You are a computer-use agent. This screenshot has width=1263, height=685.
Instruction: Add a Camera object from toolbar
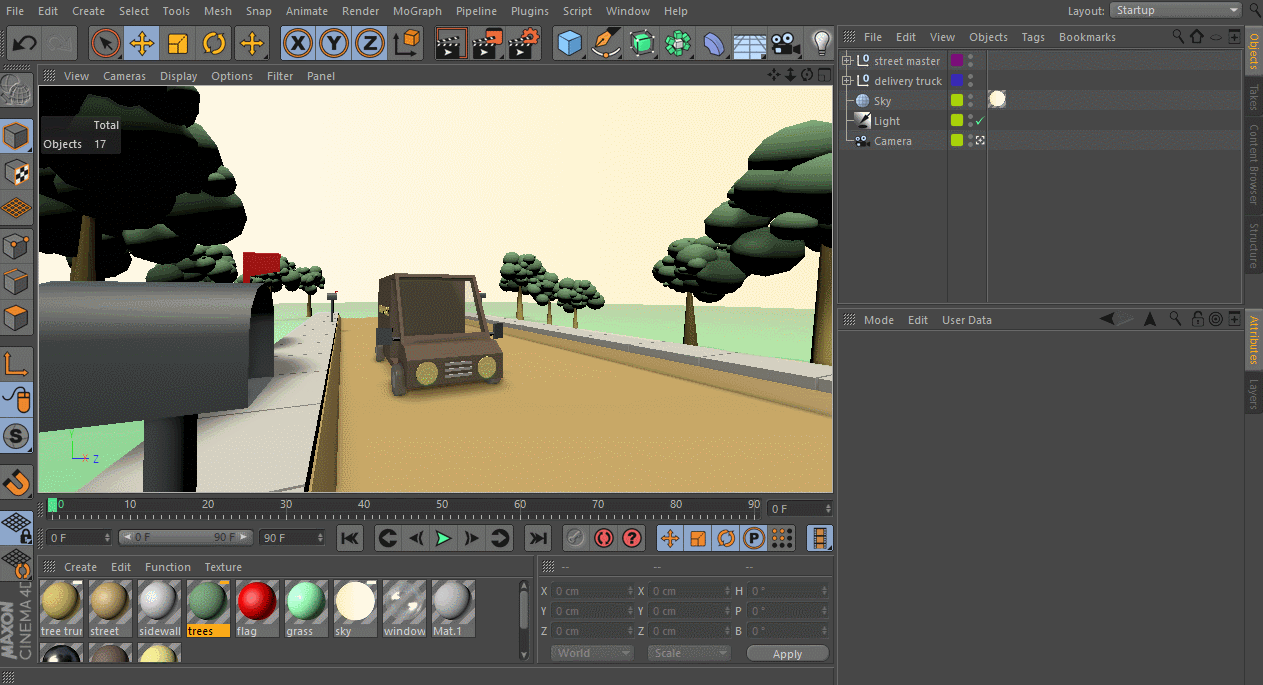click(786, 43)
